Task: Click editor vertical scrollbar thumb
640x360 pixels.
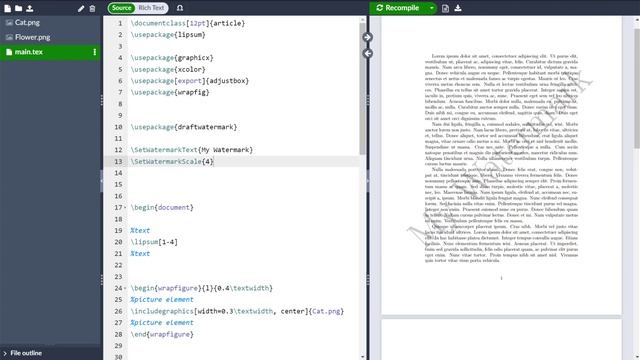Action: pyautogui.click(x=362, y=88)
